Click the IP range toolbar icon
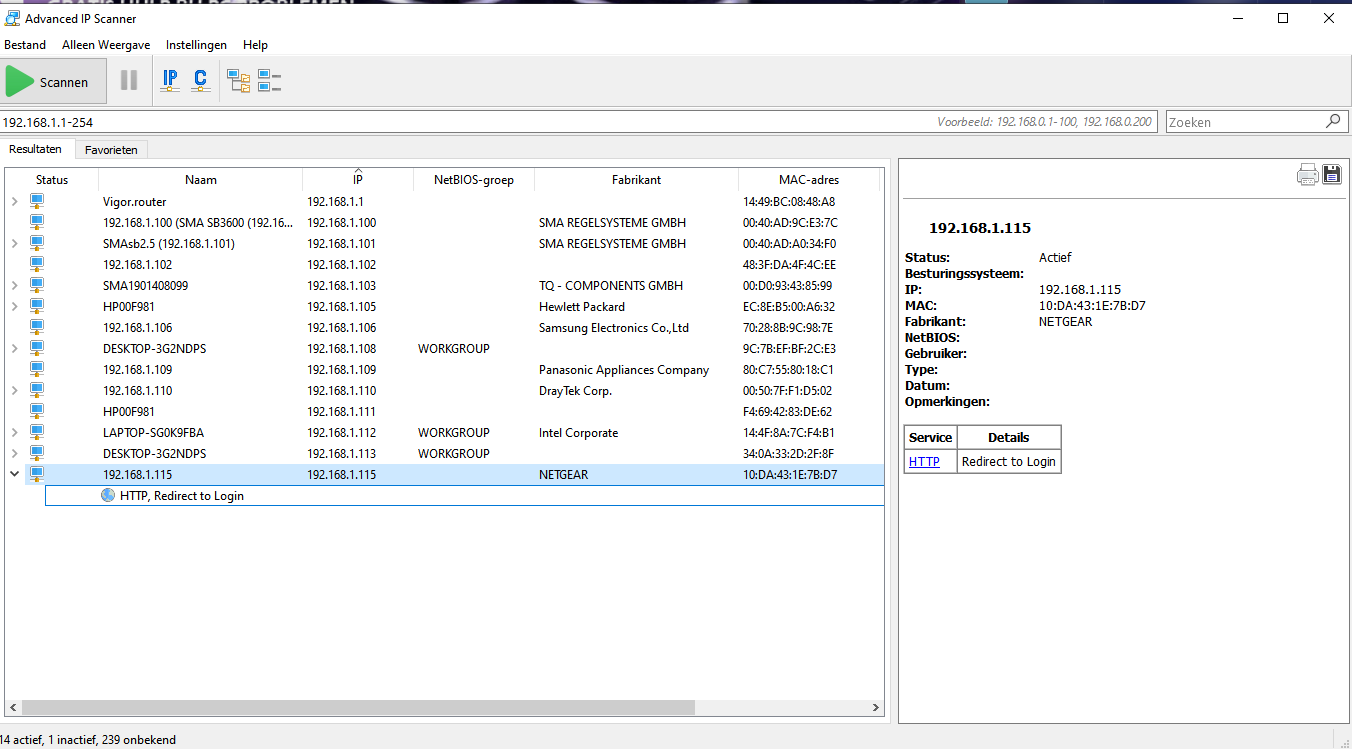This screenshot has height=749, width=1352. click(170, 81)
